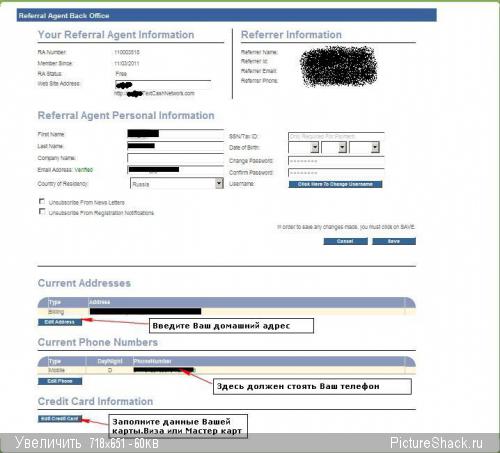Viewport: 500px width, 453px height.
Task: Click the RA Status value Free
Action: (121, 74)
